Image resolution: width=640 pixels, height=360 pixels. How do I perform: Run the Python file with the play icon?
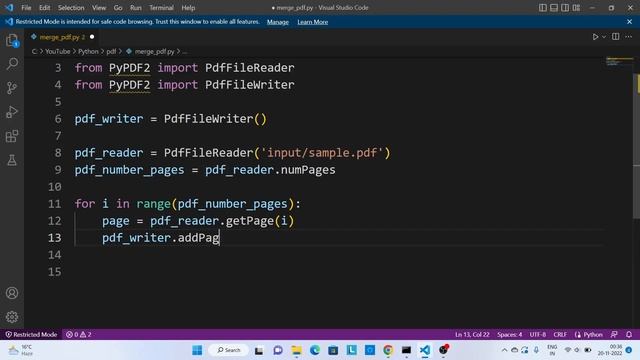pyautogui.click(x=595, y=37)
